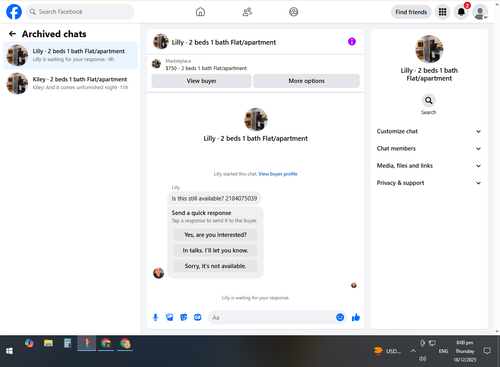Open the Groups icon in top navigation

click(294, 12)
